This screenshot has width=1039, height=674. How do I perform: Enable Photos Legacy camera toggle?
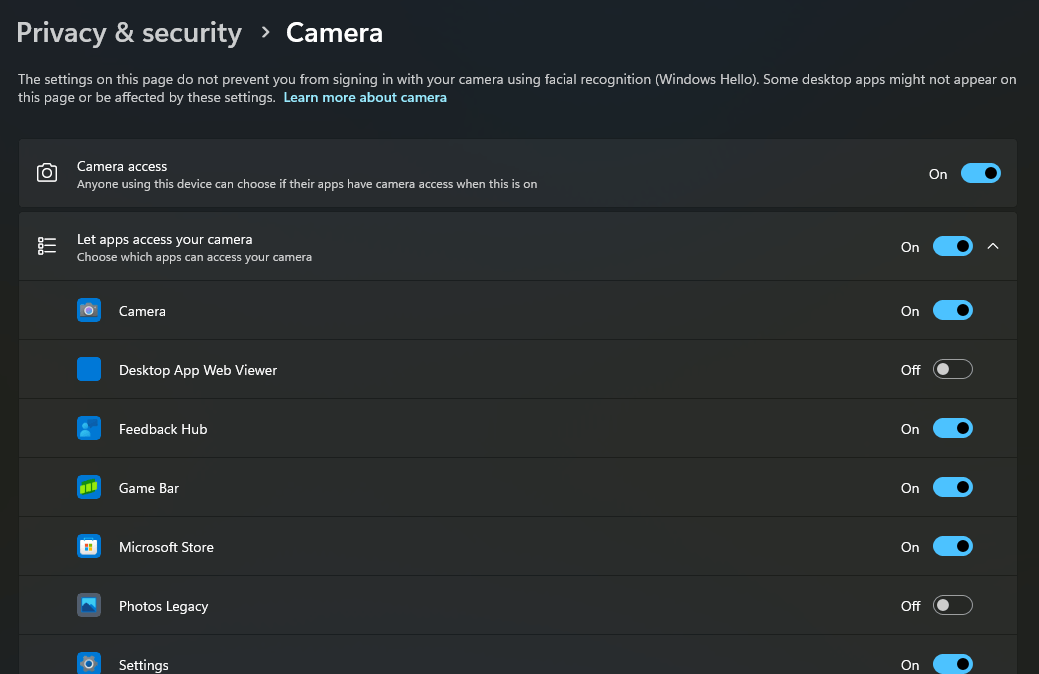tap(953, 605)
